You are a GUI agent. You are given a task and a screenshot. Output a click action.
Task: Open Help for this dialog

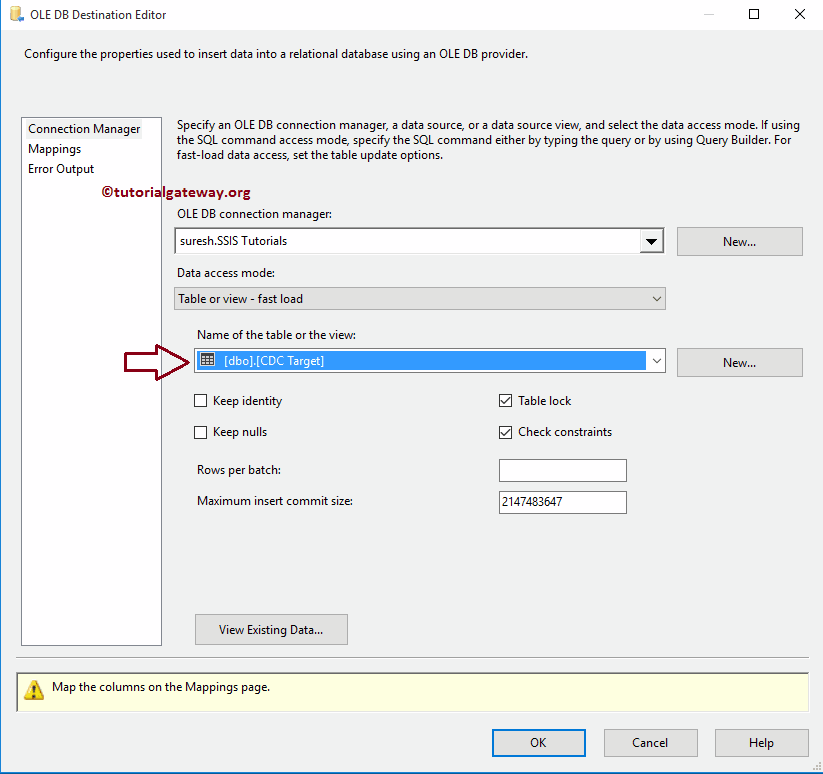pos(761,742)
